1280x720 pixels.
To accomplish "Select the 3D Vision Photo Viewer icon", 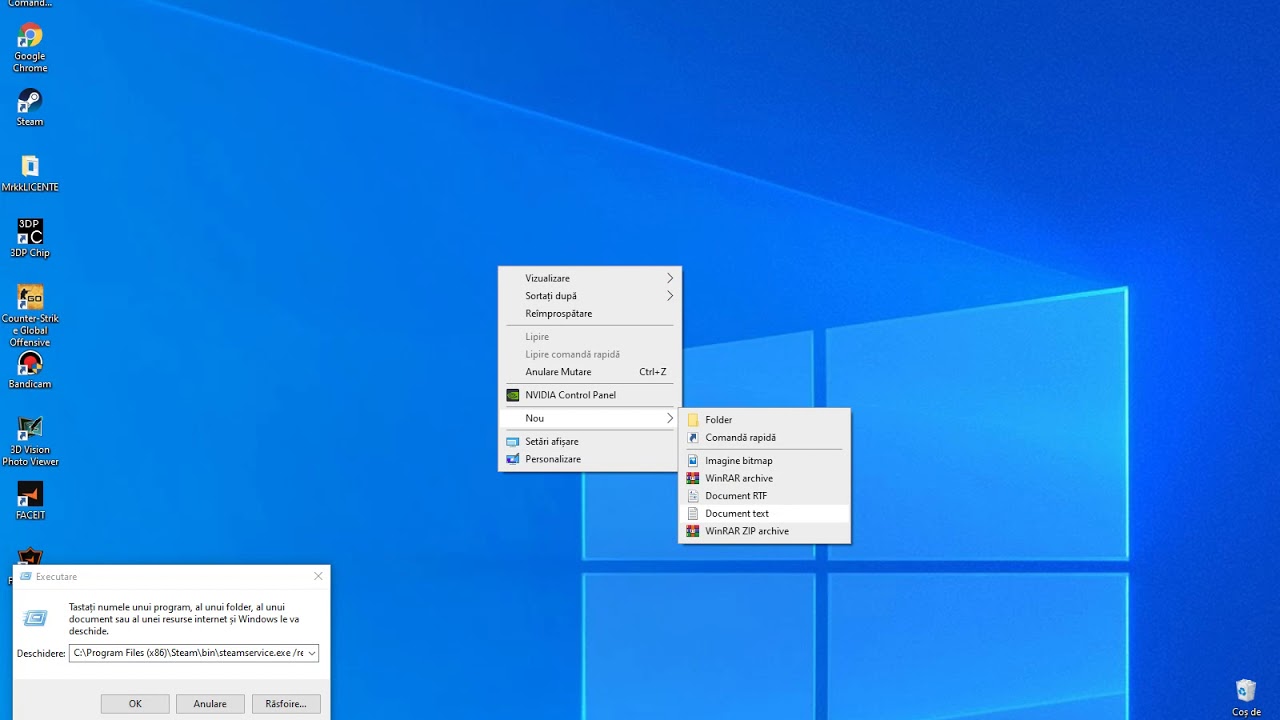I will [30, 441].
